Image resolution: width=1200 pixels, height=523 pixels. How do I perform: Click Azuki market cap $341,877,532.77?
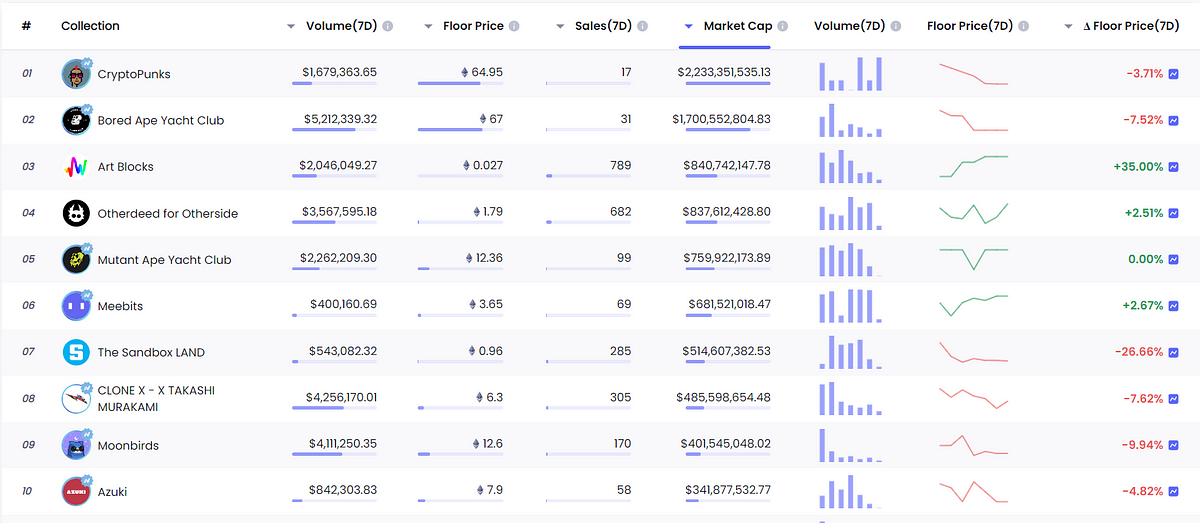point(728,490)
